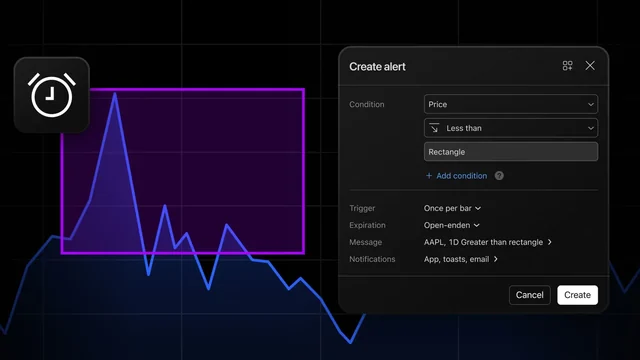Open the App, toasts, email notifications
The width and height of the screenshot is (640, 360).
pyautogui.click(x=461, y=259)
